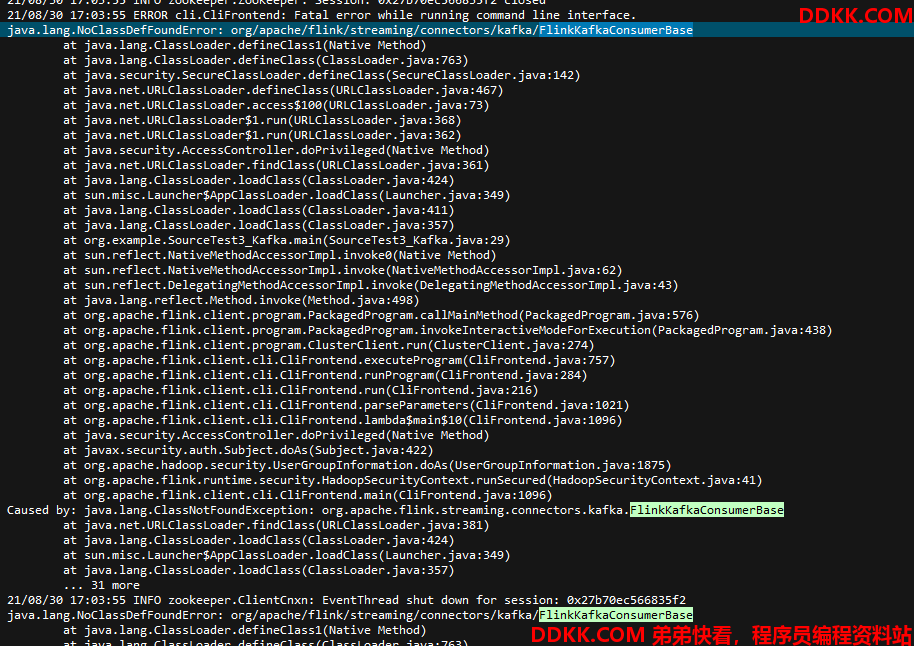Image resolution: width=914 pixels, height=646 pixels.
Task: Click the '... 31 more' line
Action: (102, 586)
